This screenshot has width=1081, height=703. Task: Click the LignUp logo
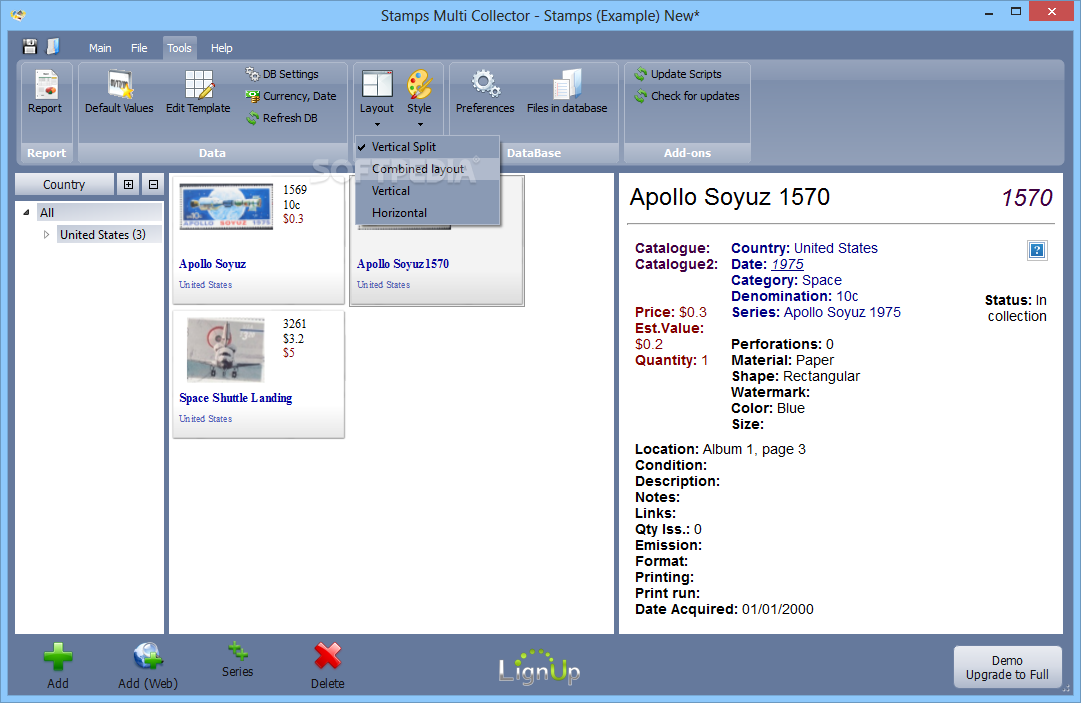click(539, 667)
